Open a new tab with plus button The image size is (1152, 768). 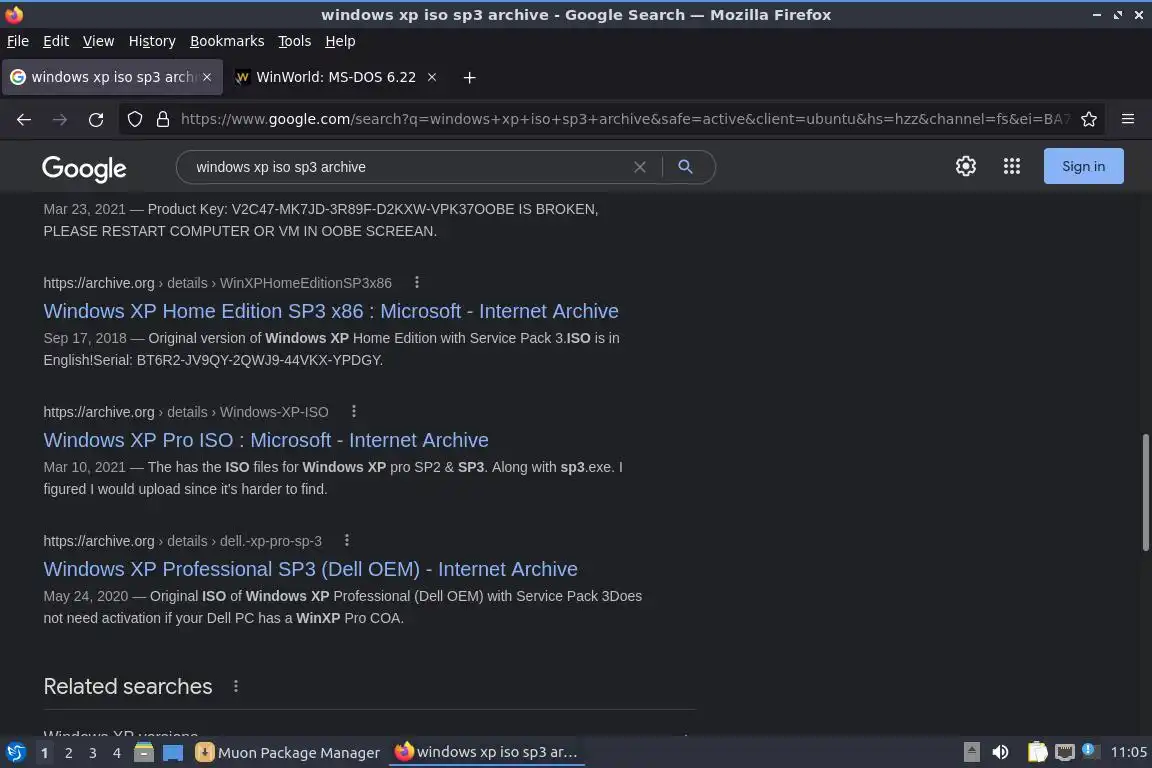[x=469, y=77]
